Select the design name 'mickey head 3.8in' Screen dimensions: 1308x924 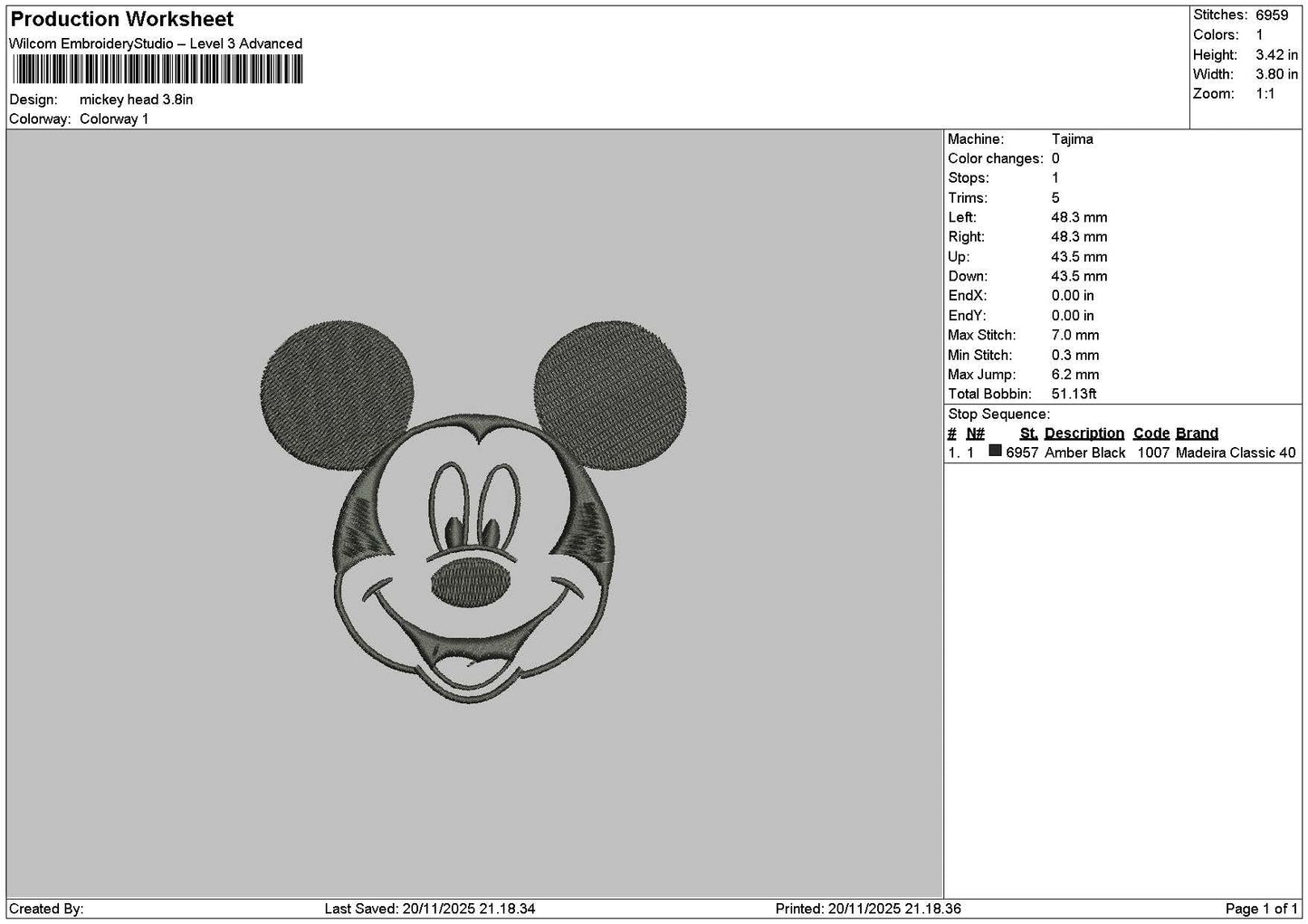click(137, 100)
